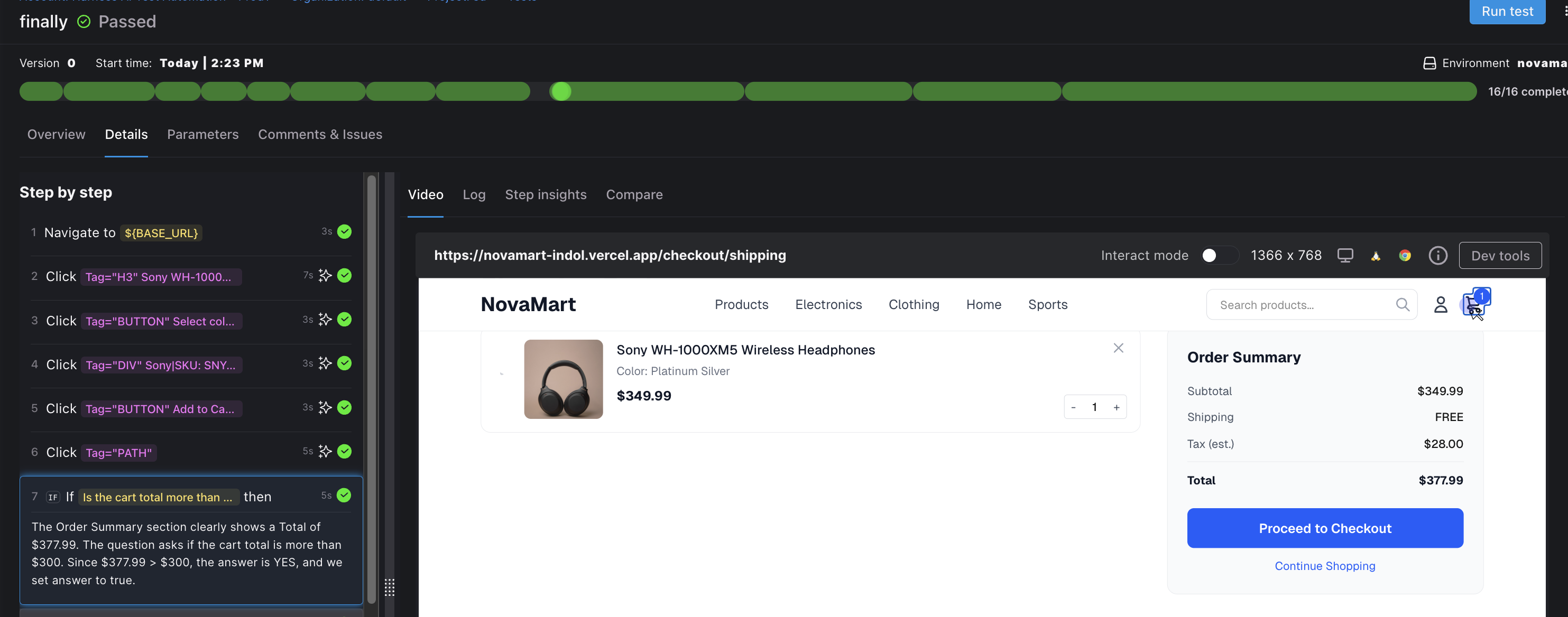Screen dimensions: 1568x617
Task: Open the Home nav link
Action: click(x=984, y=304)
